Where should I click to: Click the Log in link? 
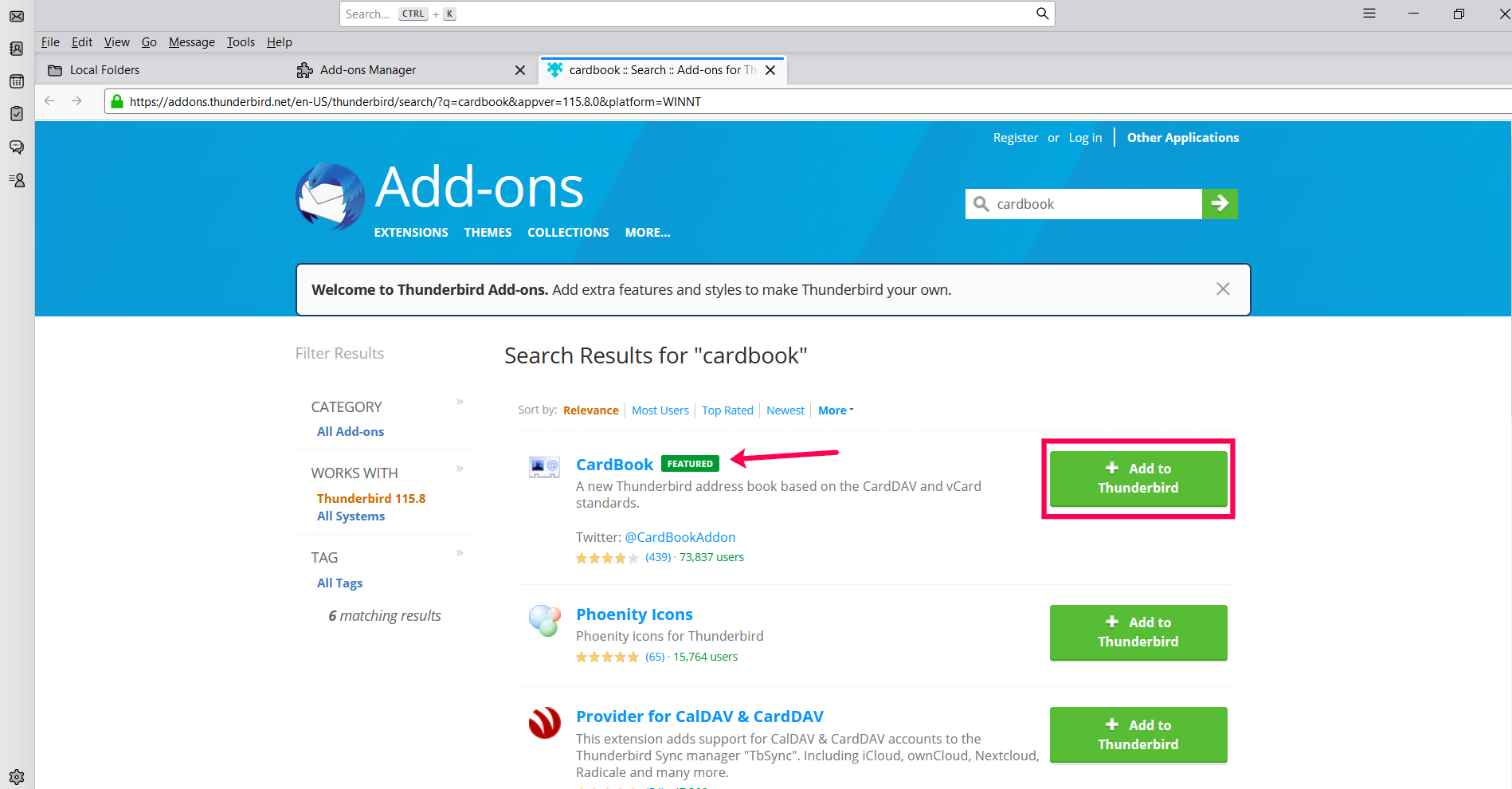point(1085,138)
